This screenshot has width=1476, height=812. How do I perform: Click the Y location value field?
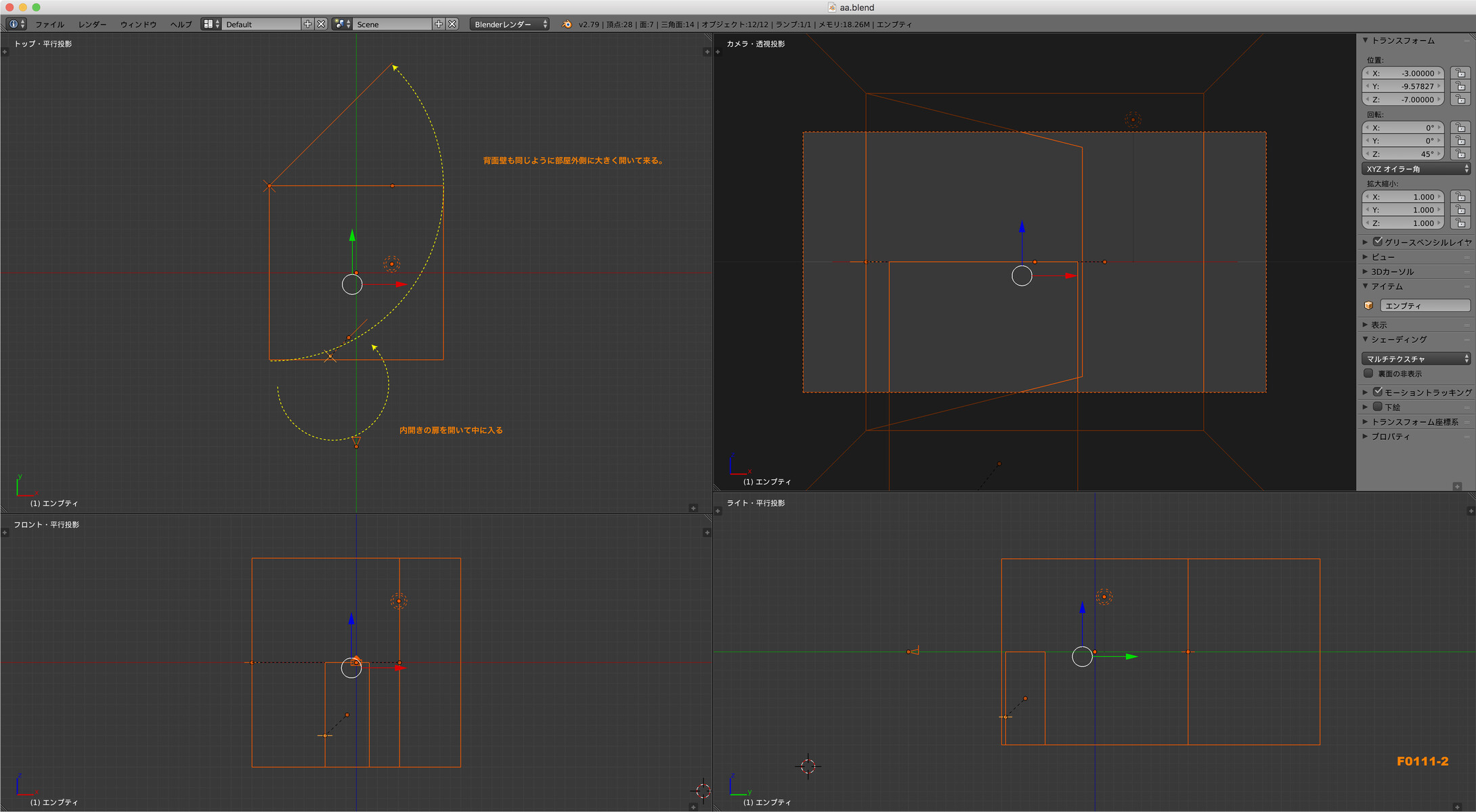pyautogui.click(x=1403, y=87)
